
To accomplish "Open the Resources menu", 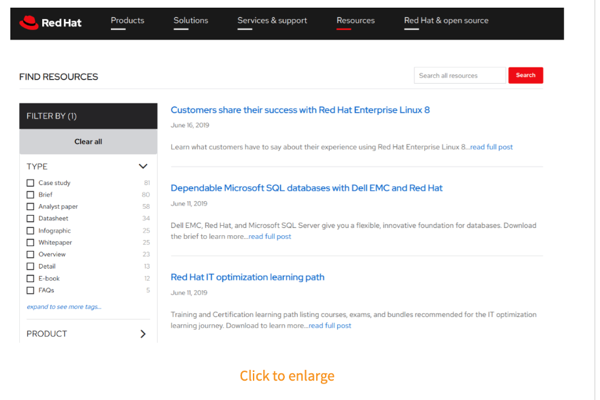I will coord(355,21).
